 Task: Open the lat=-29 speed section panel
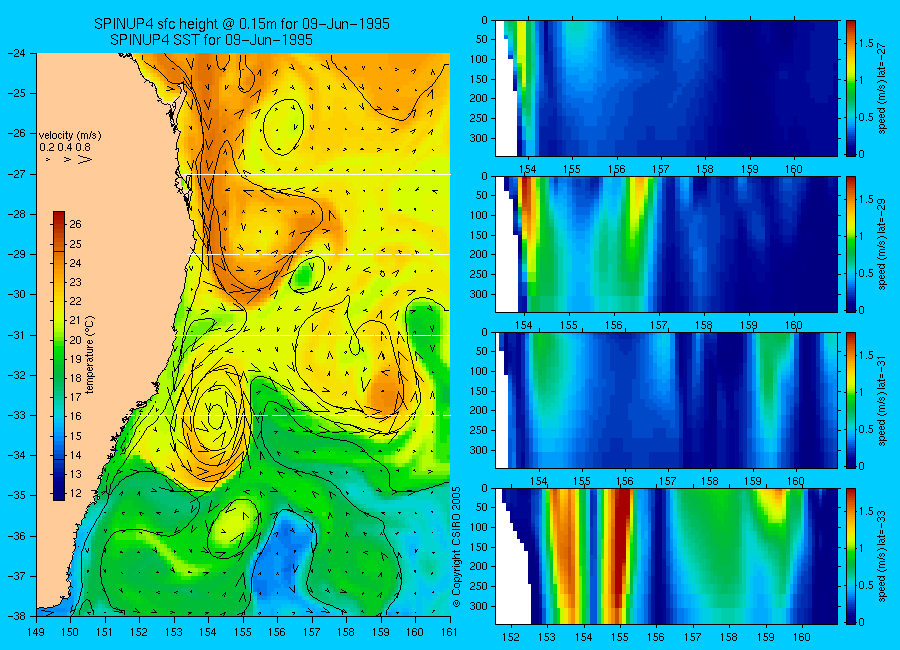tap(666, 244)
